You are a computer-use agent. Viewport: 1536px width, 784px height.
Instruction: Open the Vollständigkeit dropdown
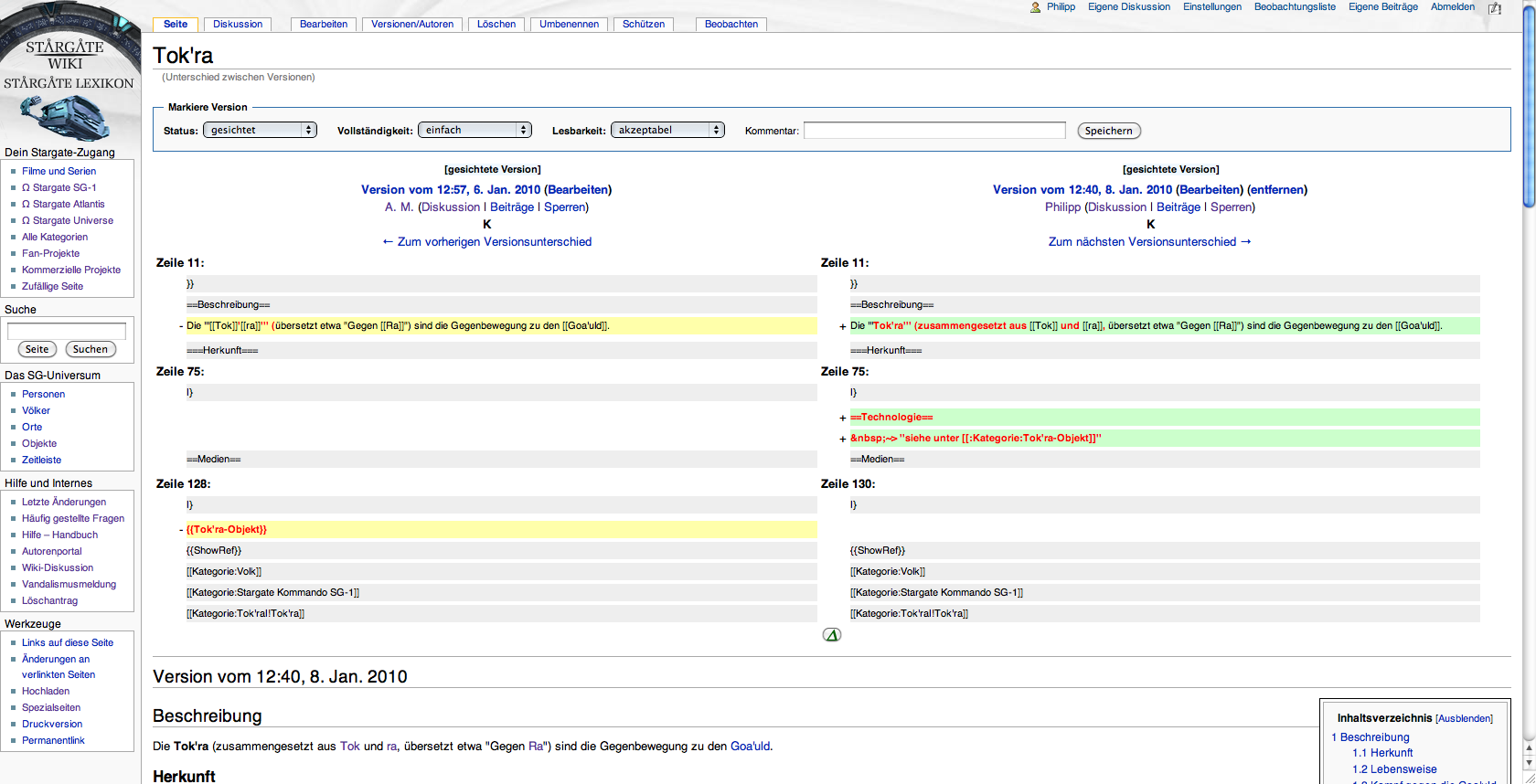pos(474,131)
